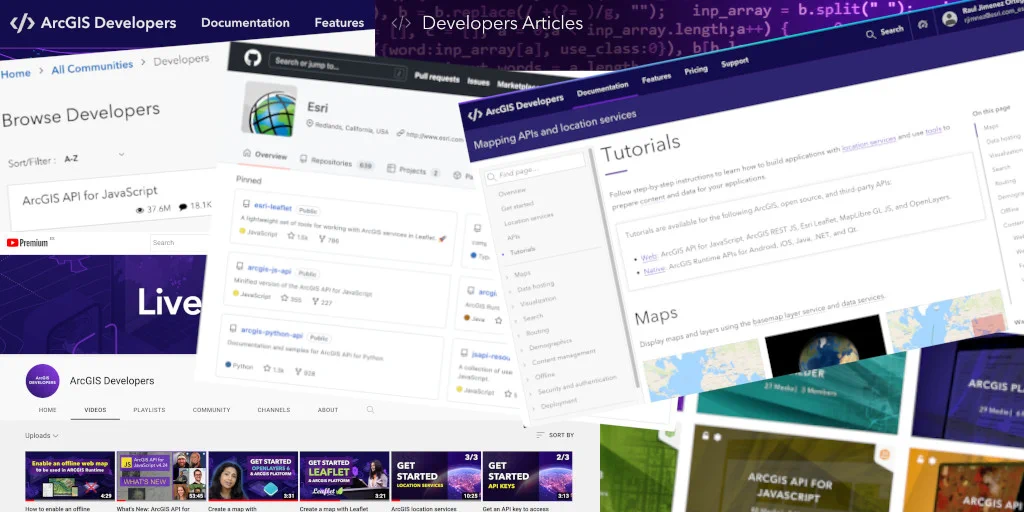1024x512 pixels.
Task: Click the home icon on GitHub Overview tab
Action: coord(246,153)
